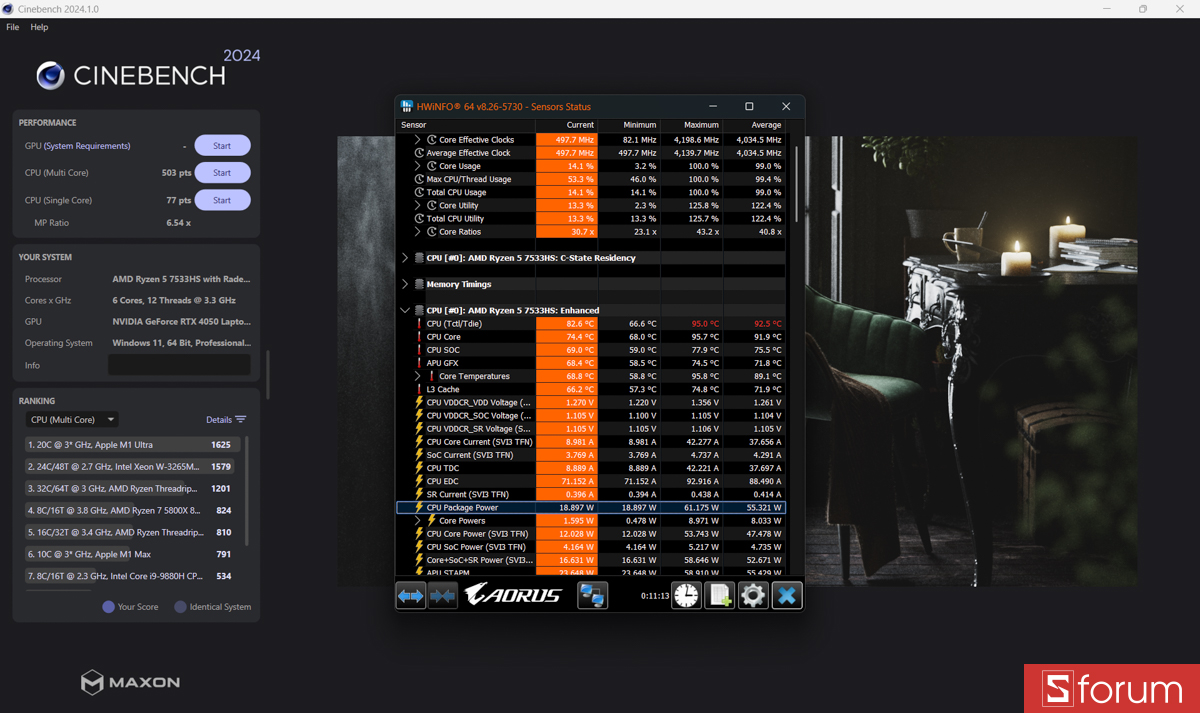Expand the Core Usage row
The image size is (1200, 713).
click(418, 166)
